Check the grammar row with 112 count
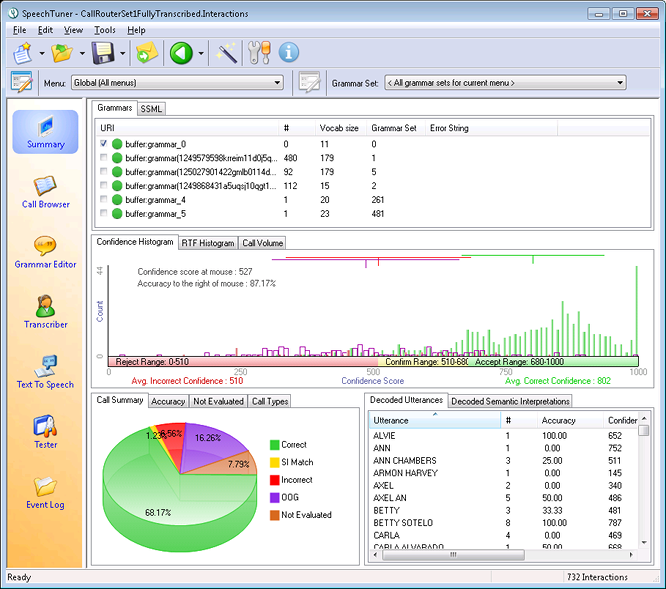The width and height of the screenshot is (666, 589). [x=104, y=185]
